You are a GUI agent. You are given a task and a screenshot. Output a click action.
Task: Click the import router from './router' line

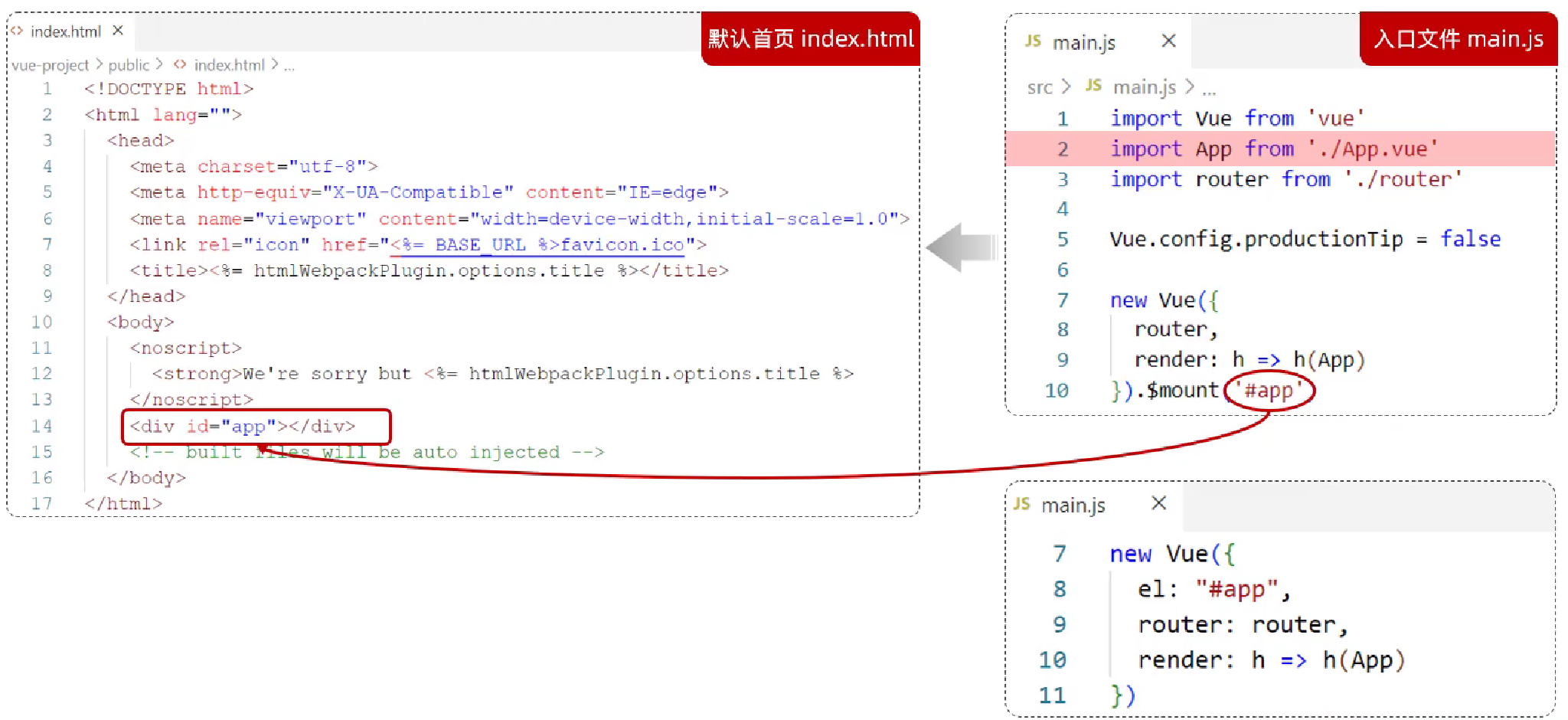click(1286, 179)
